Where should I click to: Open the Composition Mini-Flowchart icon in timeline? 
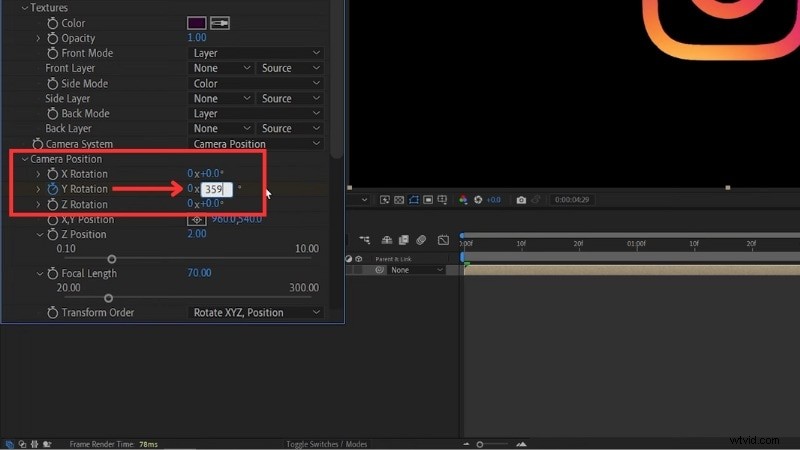click(364, 239)
